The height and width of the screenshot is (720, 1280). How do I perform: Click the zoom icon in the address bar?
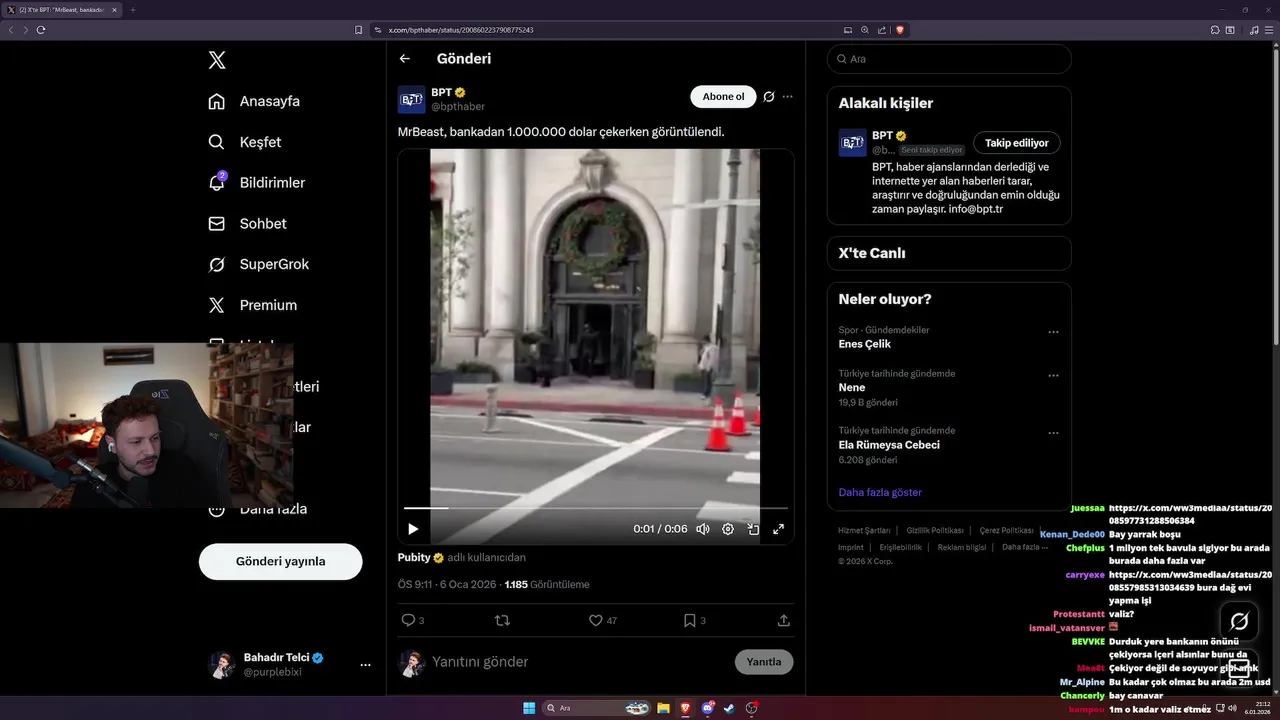pyautogui.click(x=865, y=30)
